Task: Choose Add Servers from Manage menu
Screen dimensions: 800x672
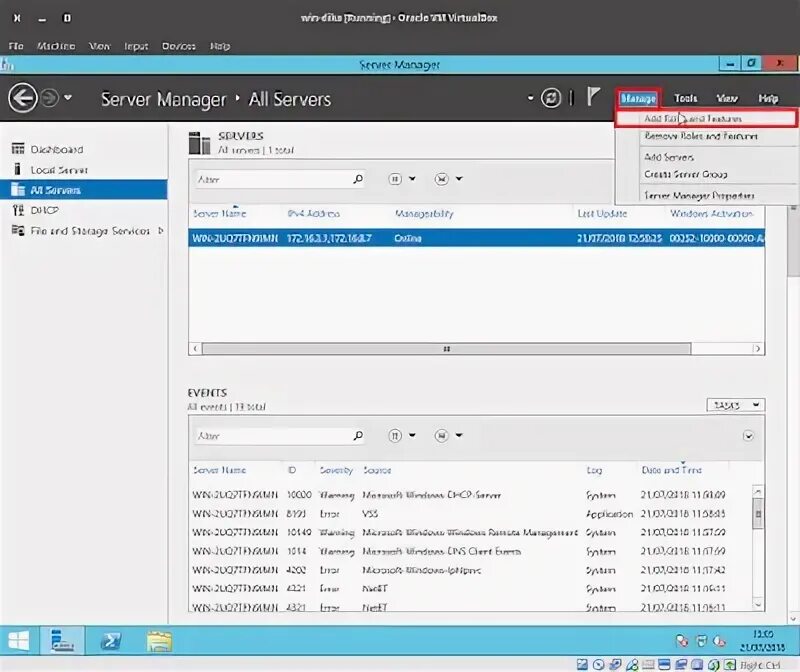Action: (669, 157)
